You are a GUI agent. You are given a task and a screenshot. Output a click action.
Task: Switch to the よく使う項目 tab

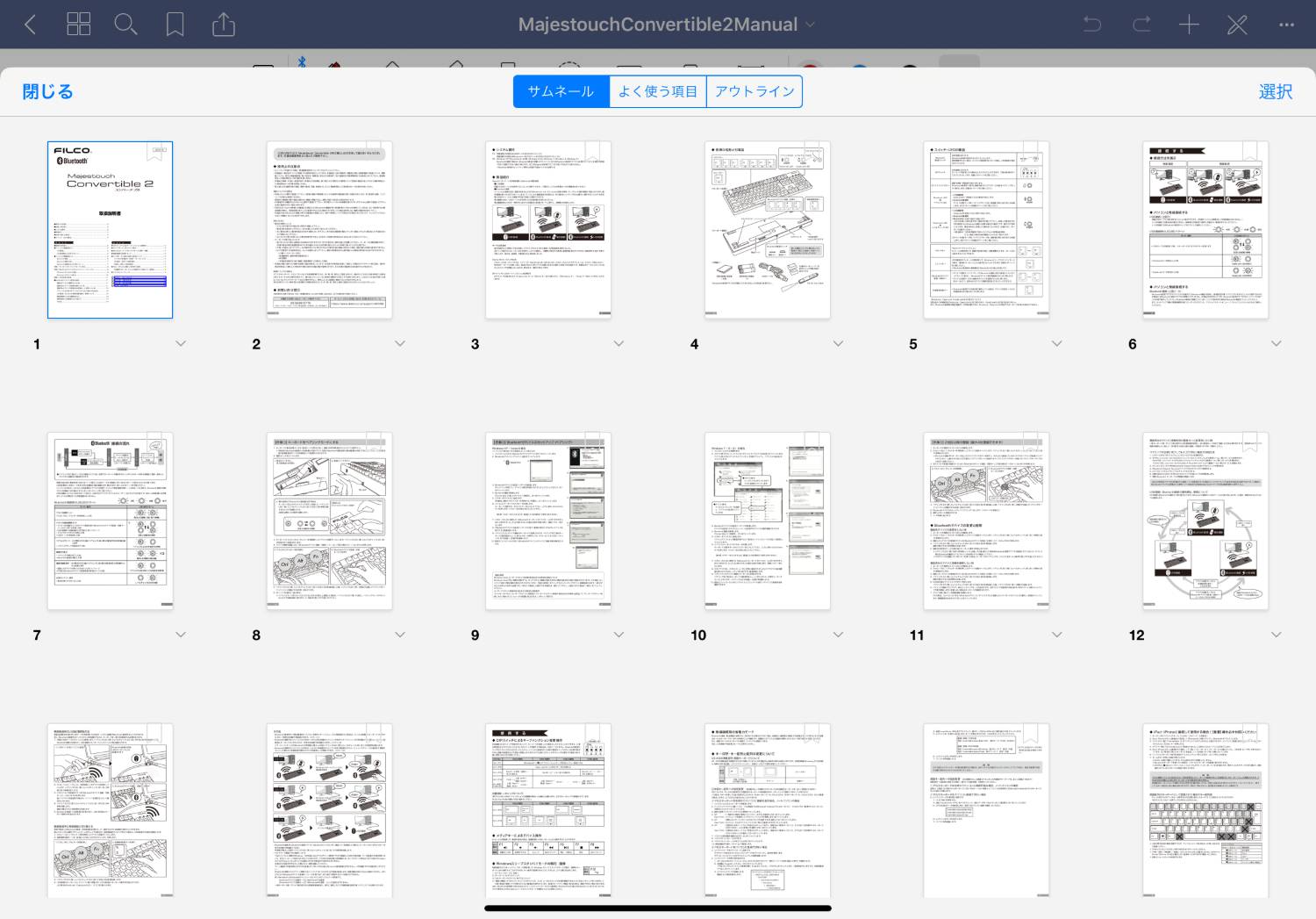pos(658,91)
